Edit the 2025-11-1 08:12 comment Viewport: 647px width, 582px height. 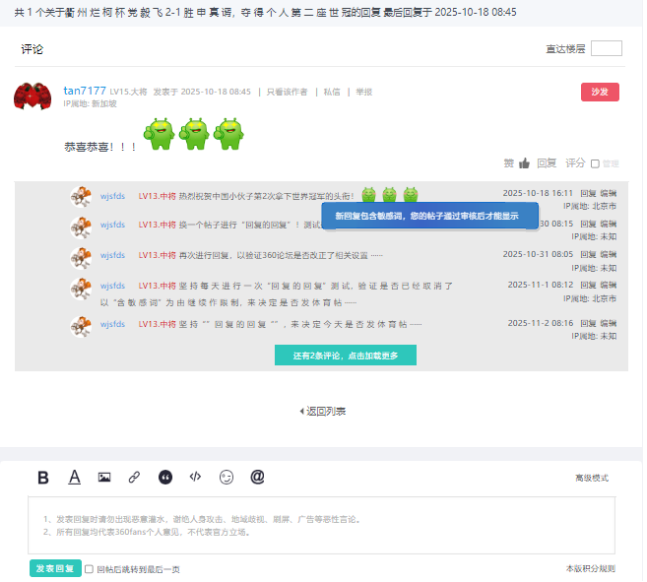[x=608, y=285]
